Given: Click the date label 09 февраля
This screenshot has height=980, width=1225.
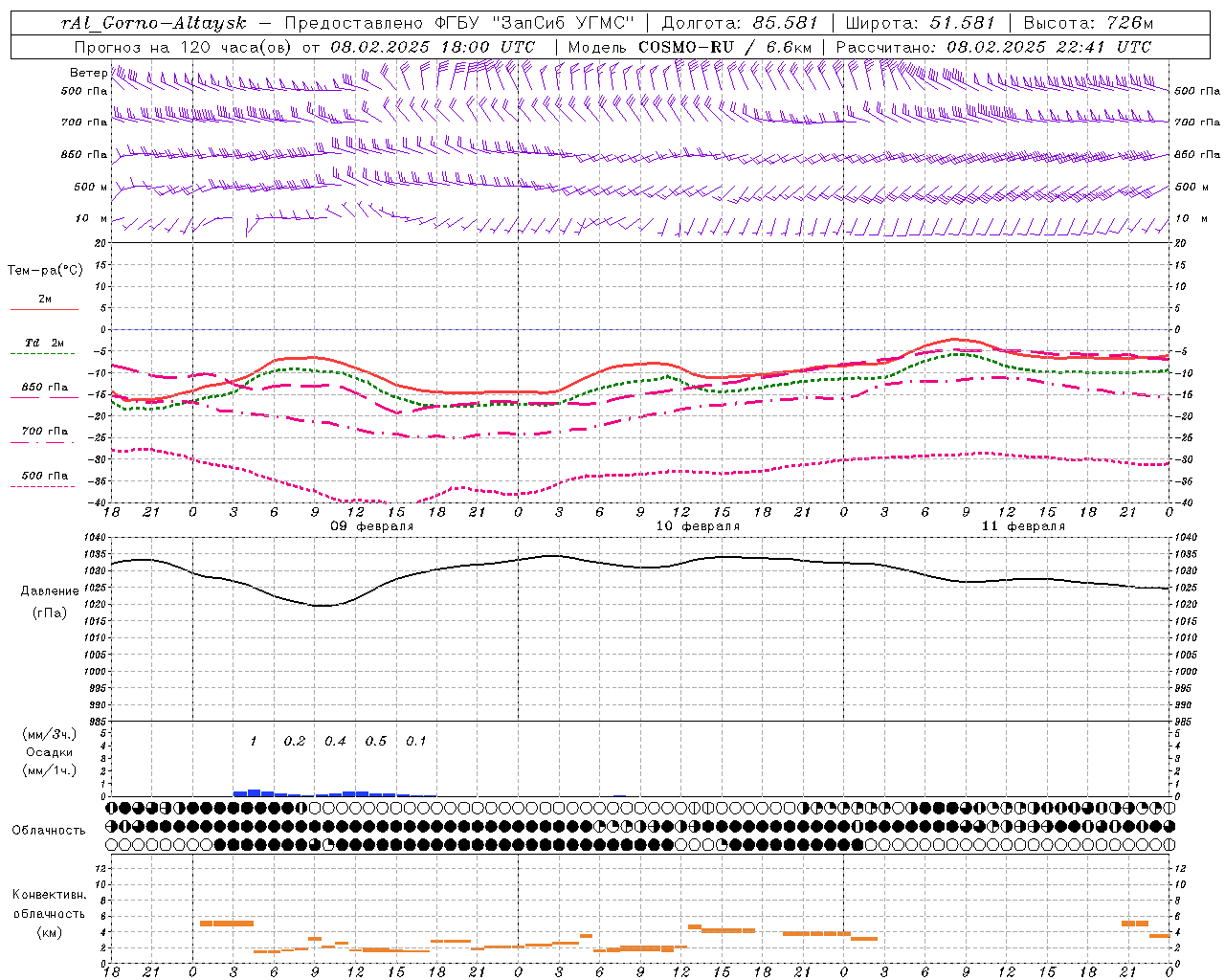Looking at the screenshot, I should click(372, 526).
